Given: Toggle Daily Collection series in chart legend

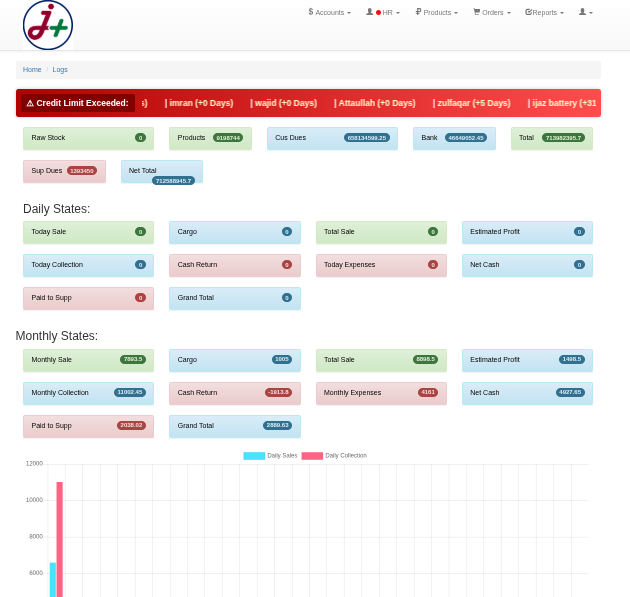Looking at the screenshot, I should click(334, 455).
